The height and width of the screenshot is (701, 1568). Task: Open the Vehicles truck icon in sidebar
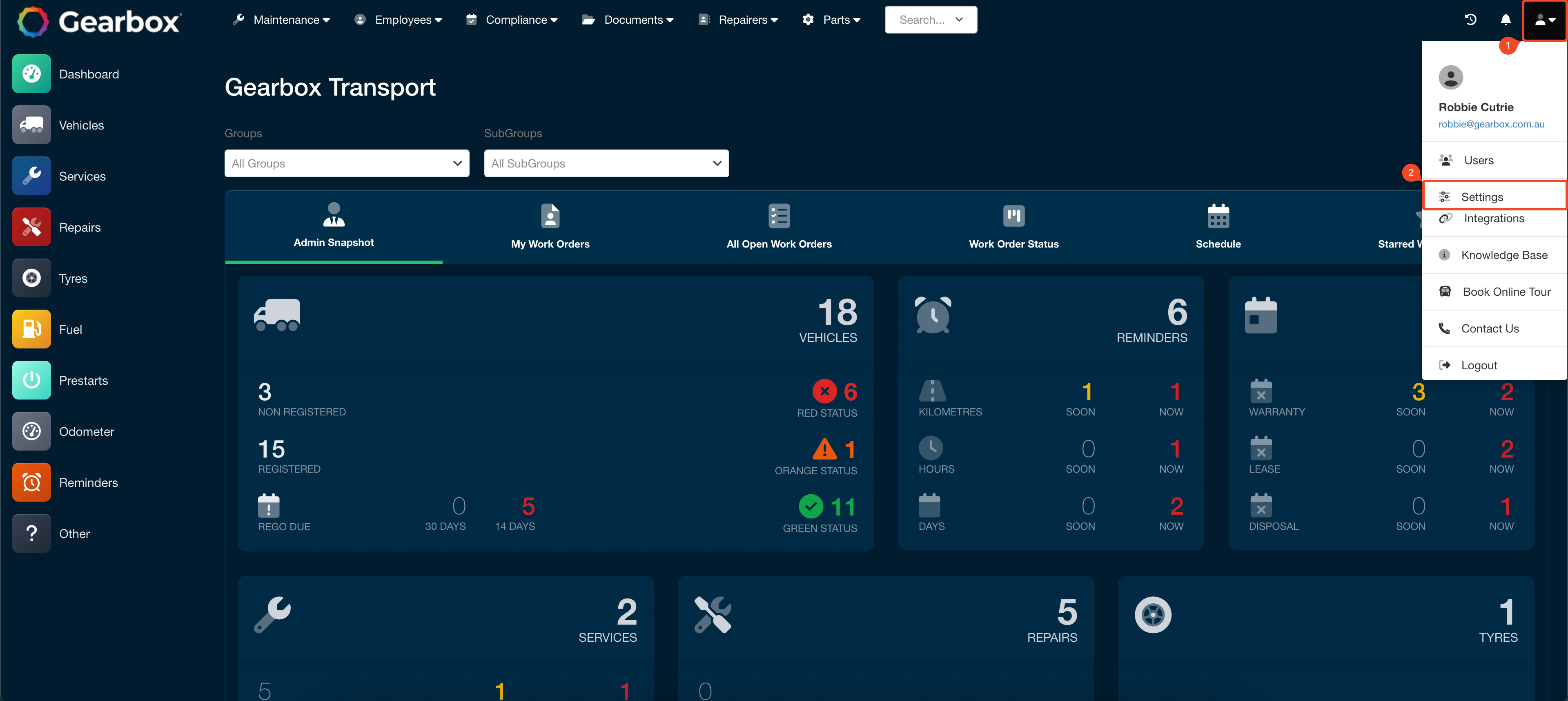coord(31,125)
